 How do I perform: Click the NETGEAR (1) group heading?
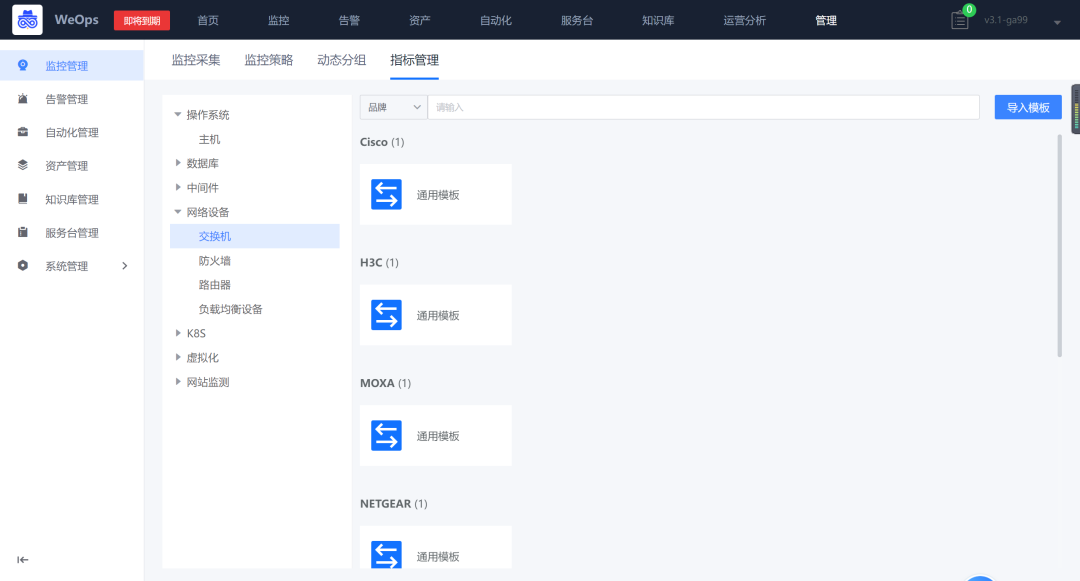tap(394, 503)
